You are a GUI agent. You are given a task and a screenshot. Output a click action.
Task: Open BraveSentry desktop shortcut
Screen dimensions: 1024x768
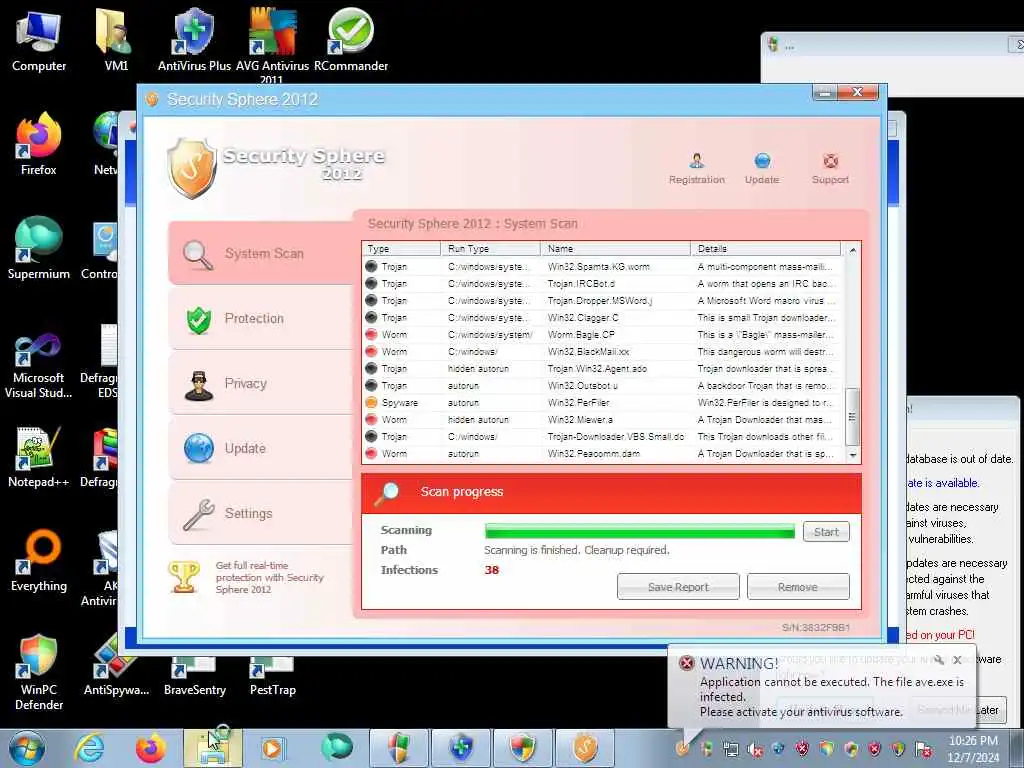195,677
